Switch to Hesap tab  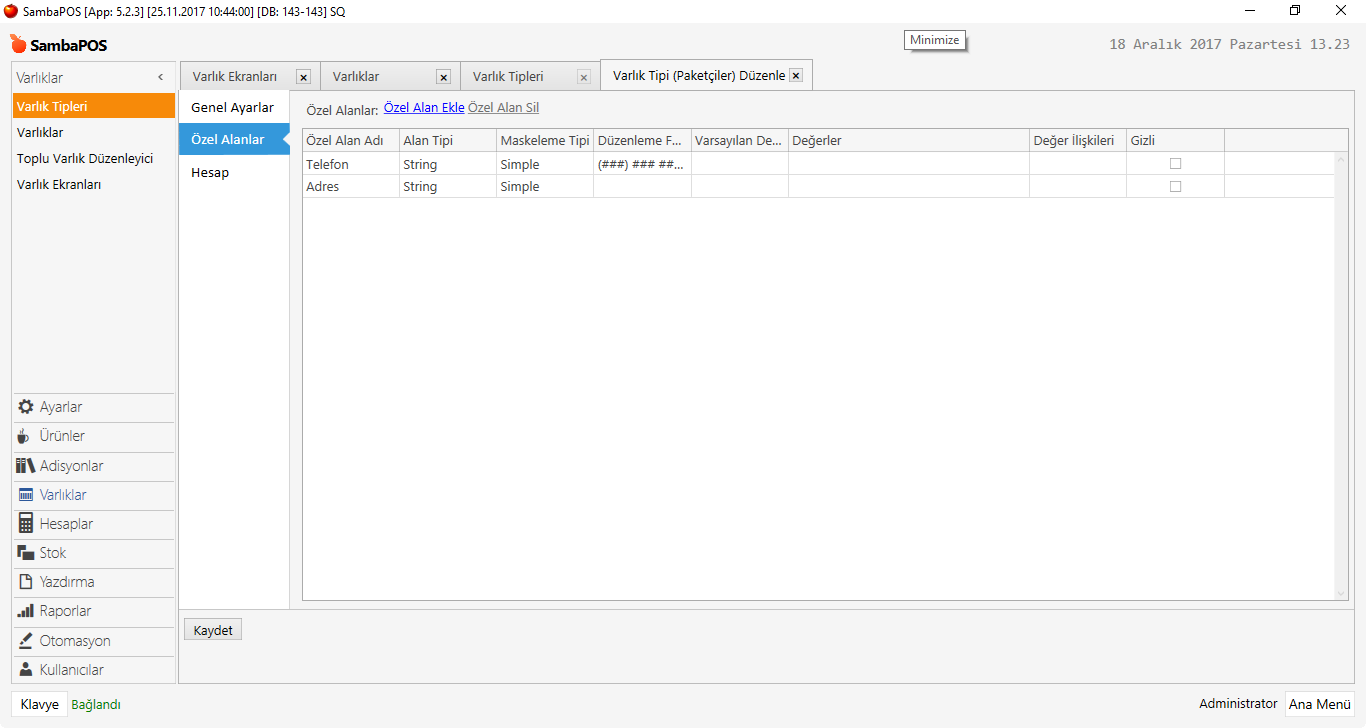coord(210,172)
